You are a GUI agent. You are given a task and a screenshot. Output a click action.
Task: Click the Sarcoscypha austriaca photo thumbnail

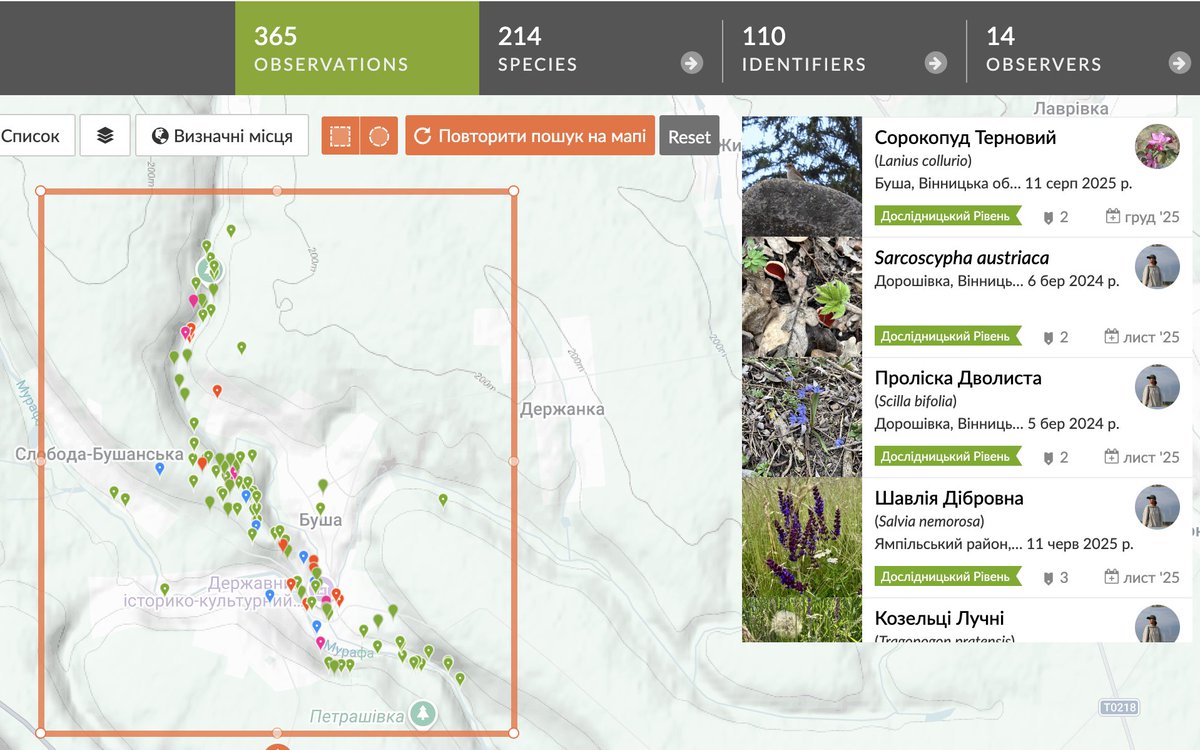click(x=800, y=295)
